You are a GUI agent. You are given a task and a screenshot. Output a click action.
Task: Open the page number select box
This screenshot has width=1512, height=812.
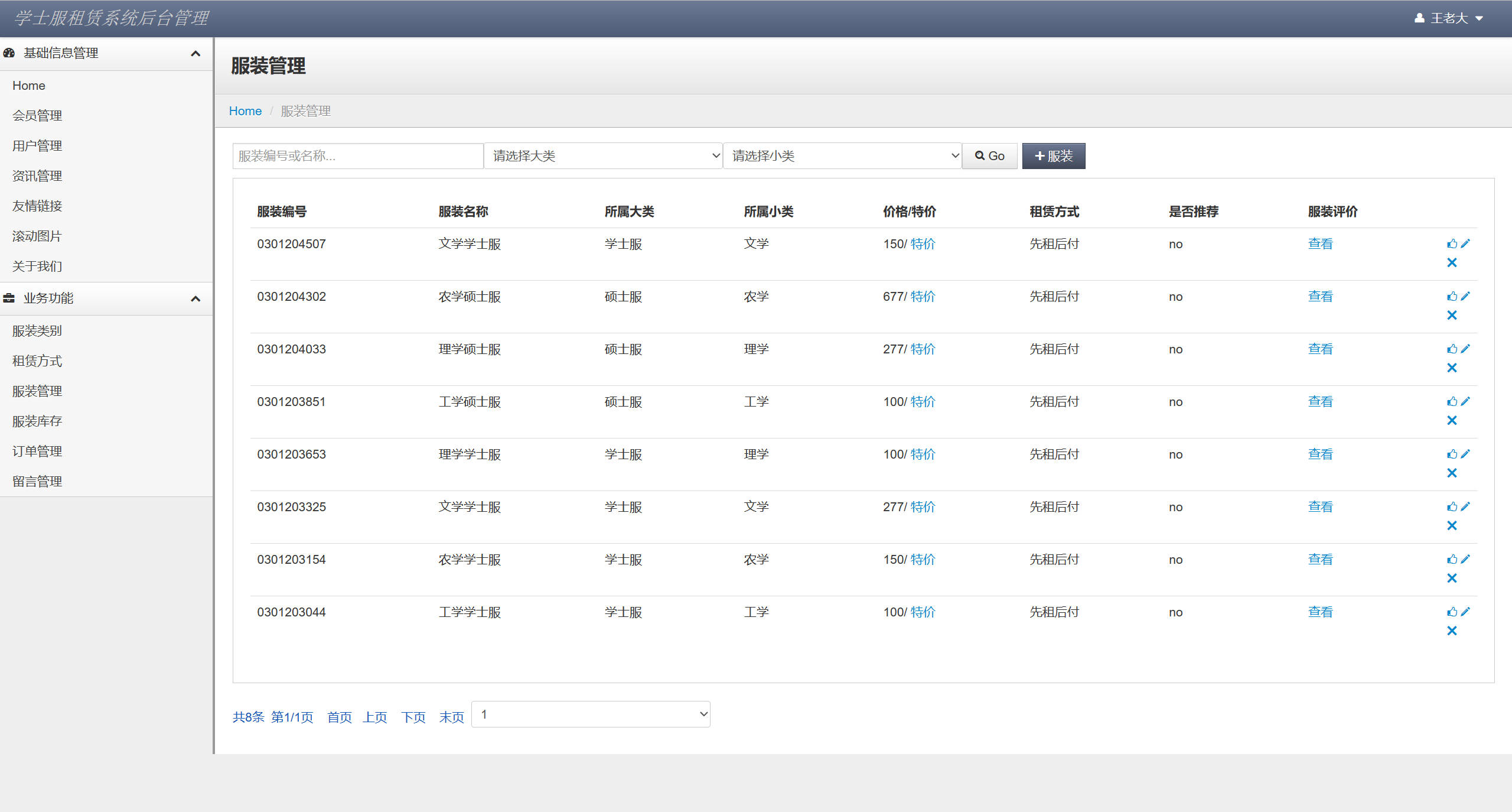coord(591,714)
